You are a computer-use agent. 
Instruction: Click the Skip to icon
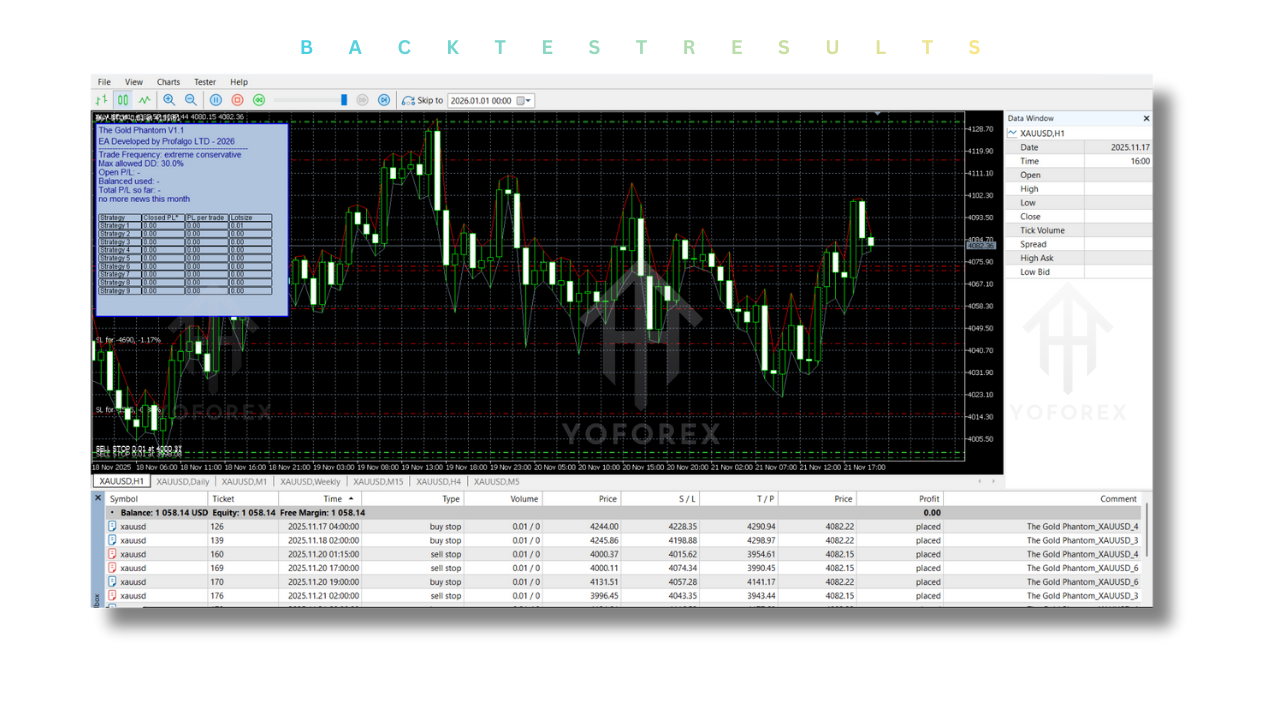407,100
